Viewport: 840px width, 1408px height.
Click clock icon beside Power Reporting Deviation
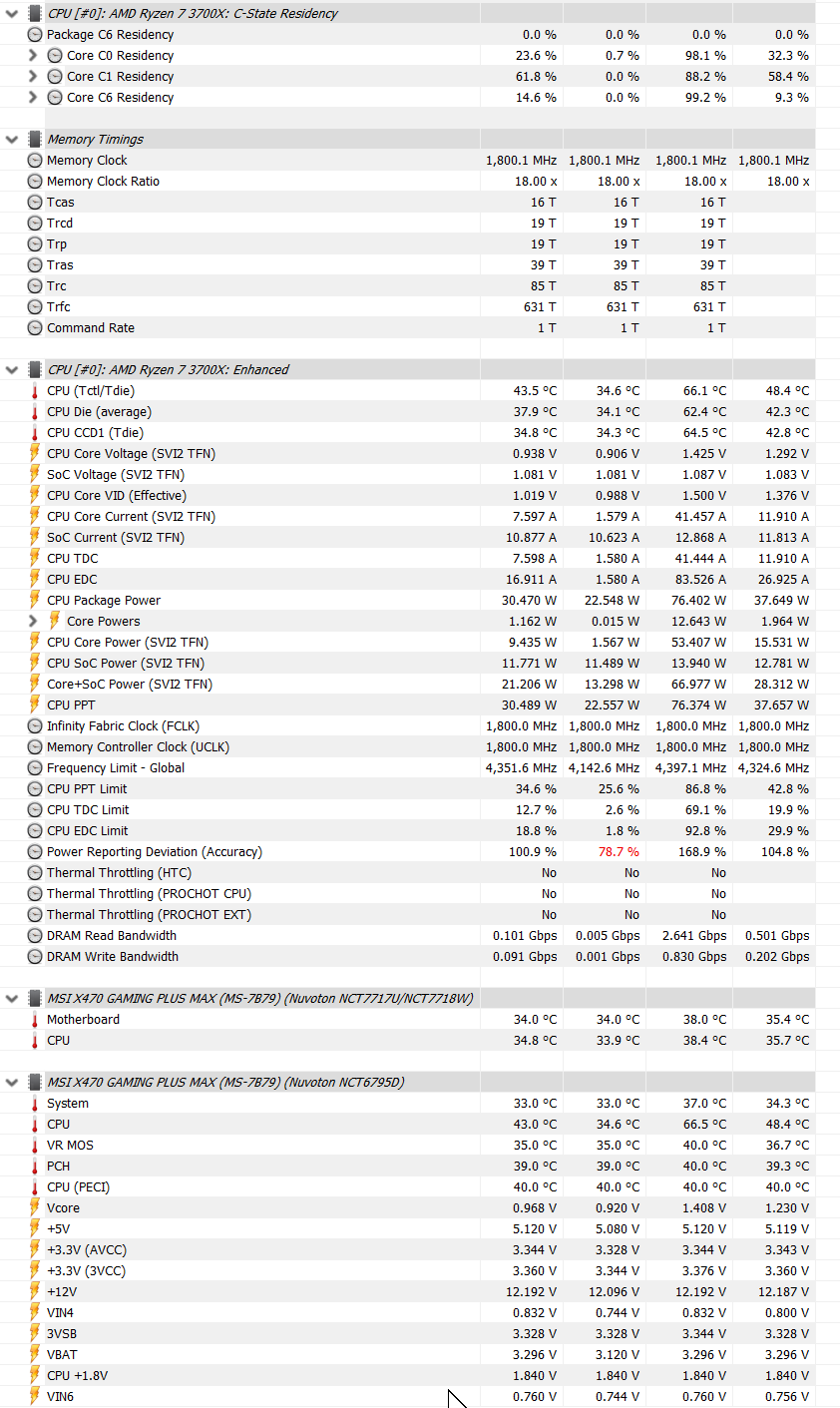click(35, 852)
